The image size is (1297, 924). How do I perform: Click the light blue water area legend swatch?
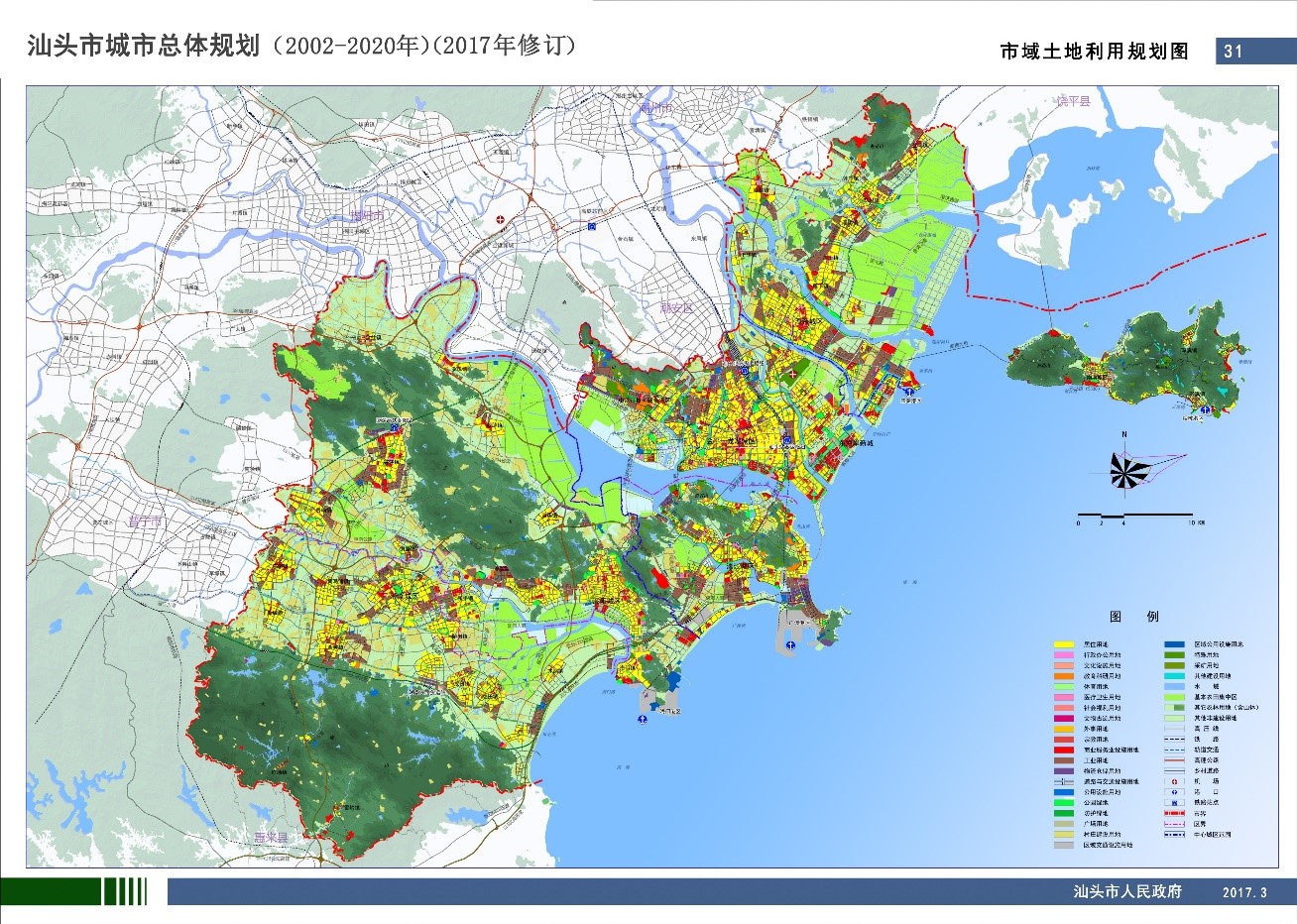(x=1175, y=686)
